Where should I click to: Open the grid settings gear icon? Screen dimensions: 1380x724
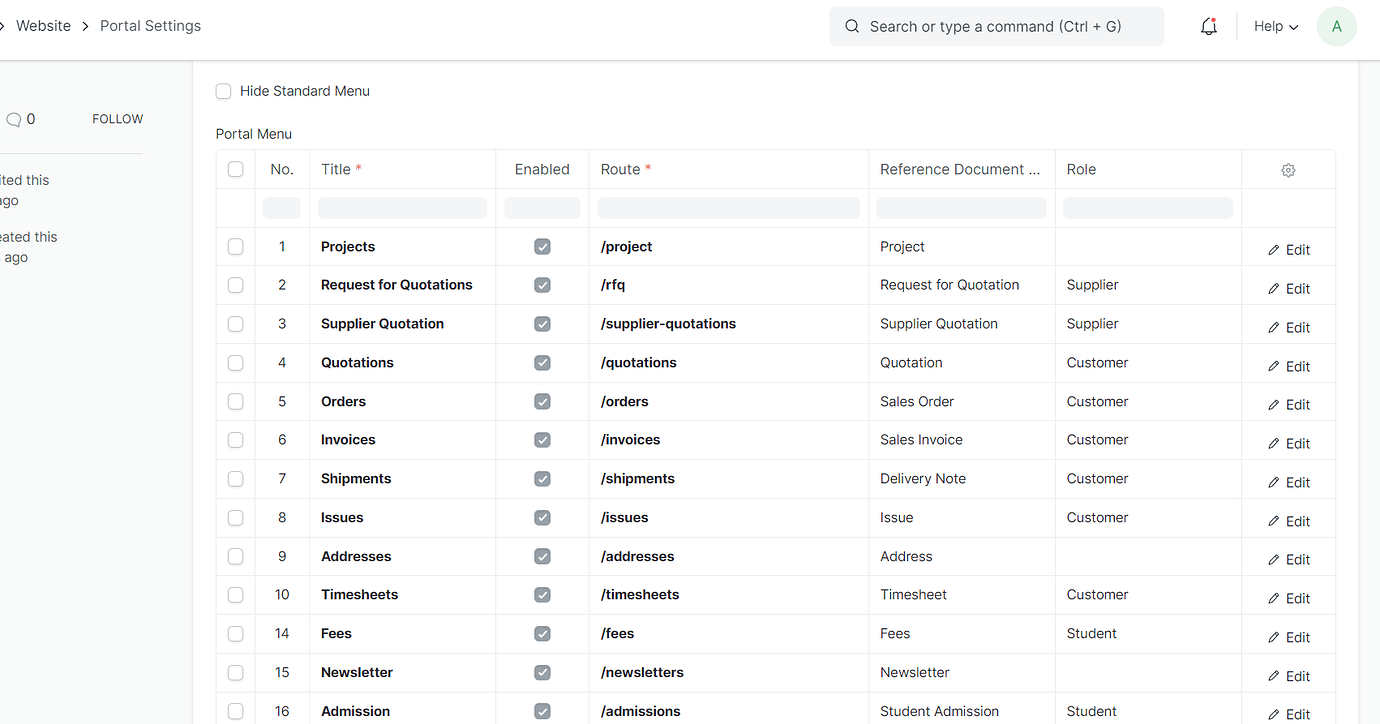(1288, 169)
